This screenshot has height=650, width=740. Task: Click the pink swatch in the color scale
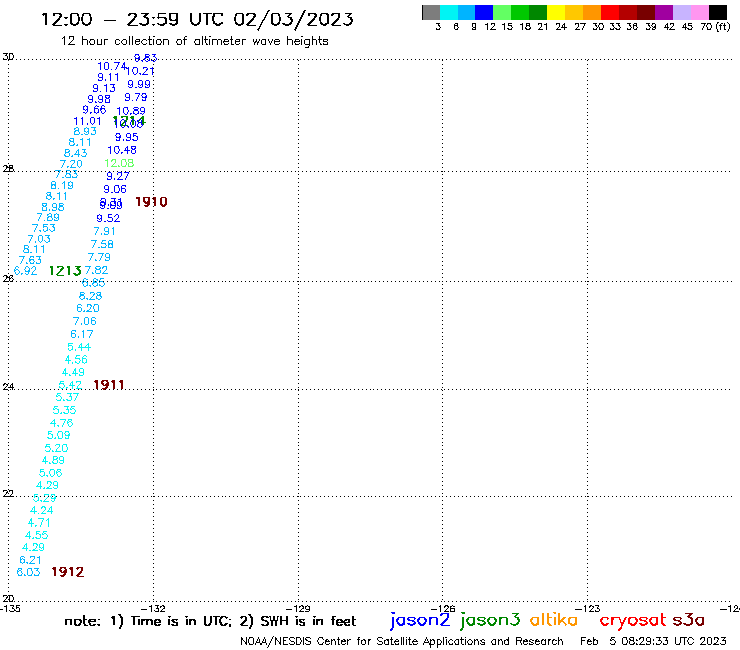click(x=699, y=12)
